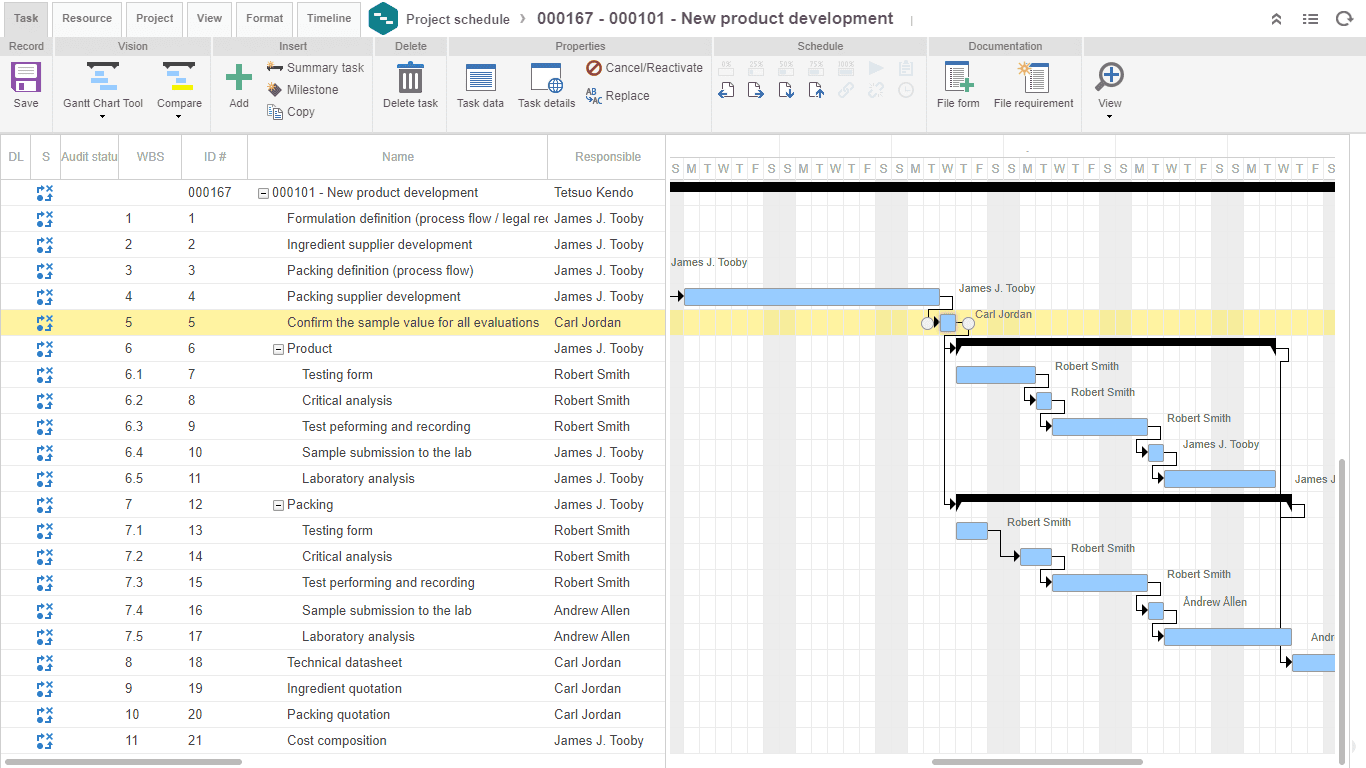The height and width of the screenshot is (768, 1366).
Task: Click the Save floppy disk icon
Action: coord(26,78)
